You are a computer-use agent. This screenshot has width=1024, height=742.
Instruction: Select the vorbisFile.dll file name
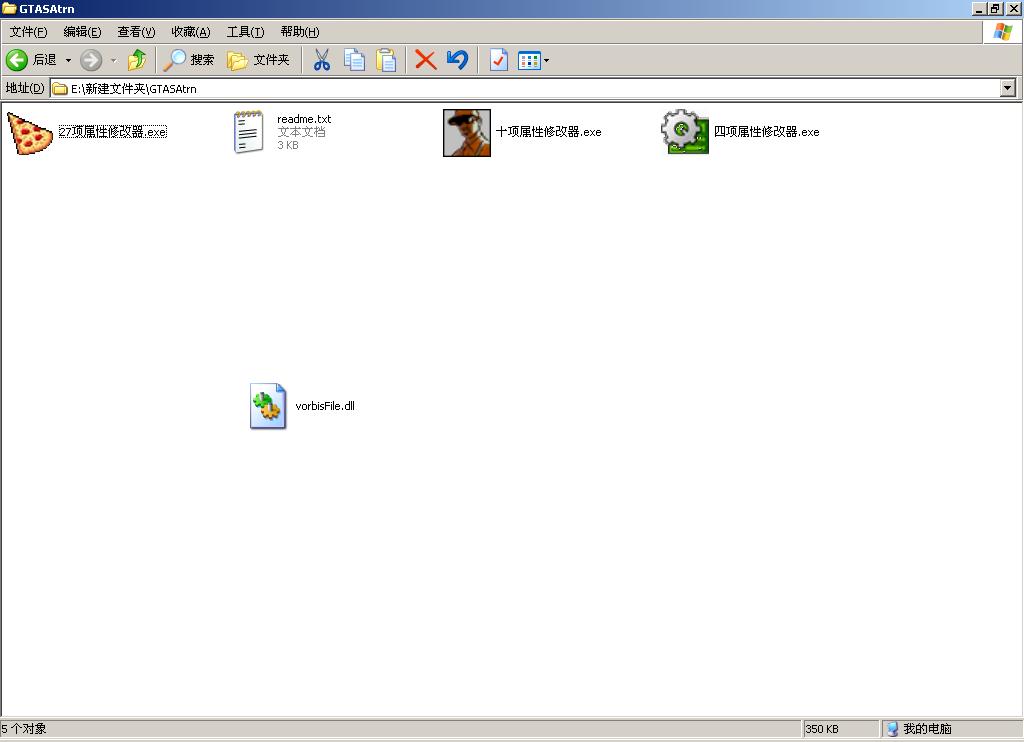(325, 406)
